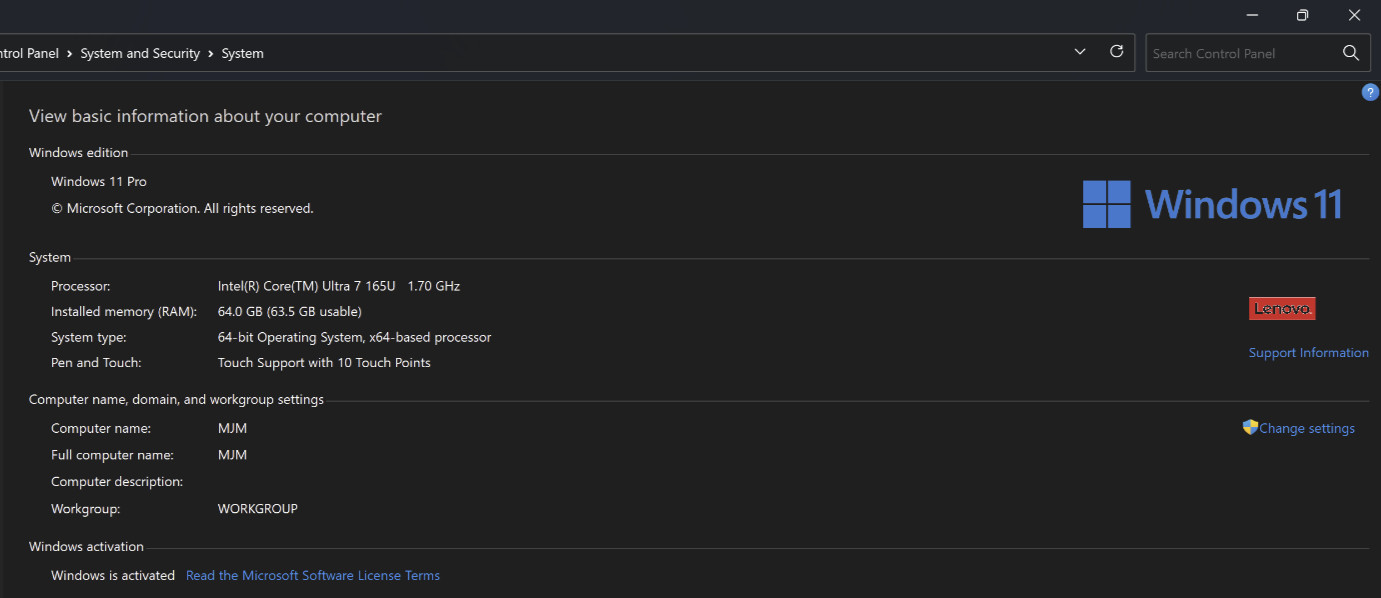Click the View basic information heading
The height and width of the screenshot is (598, 1381).
click(x=205, y=116)
